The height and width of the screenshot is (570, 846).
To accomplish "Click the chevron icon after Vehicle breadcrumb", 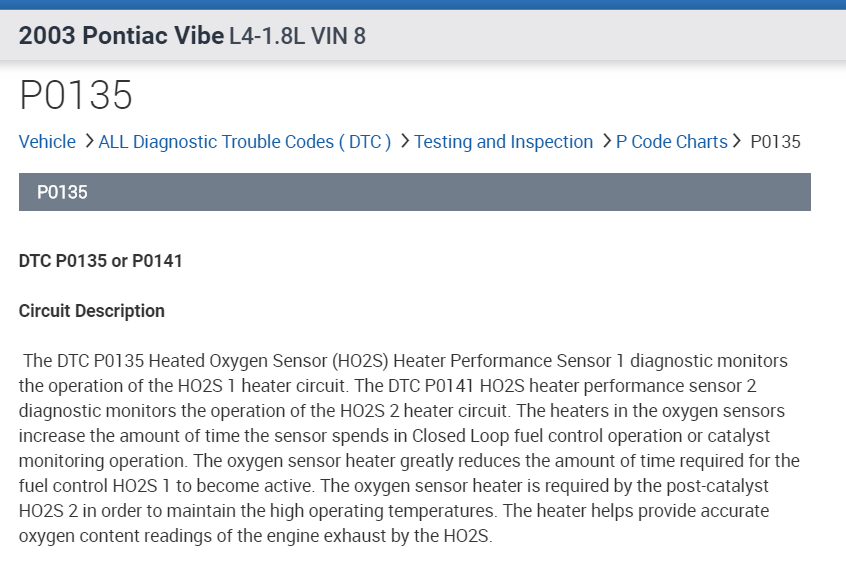I will pyautogui.click(x=89, y=141).
